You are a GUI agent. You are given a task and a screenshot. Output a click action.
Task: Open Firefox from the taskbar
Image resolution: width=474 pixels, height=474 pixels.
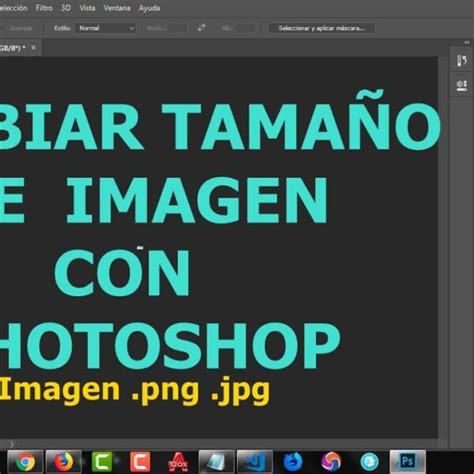pos(63,462)
